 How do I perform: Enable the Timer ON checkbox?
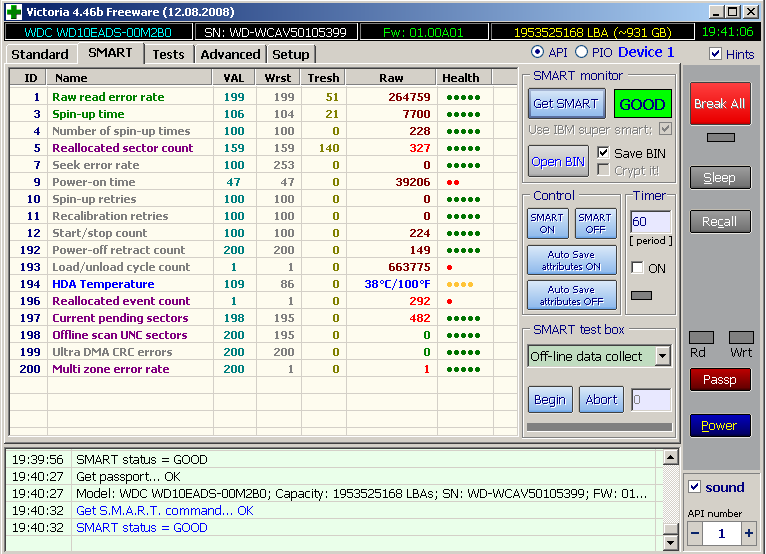pos(637,268)
